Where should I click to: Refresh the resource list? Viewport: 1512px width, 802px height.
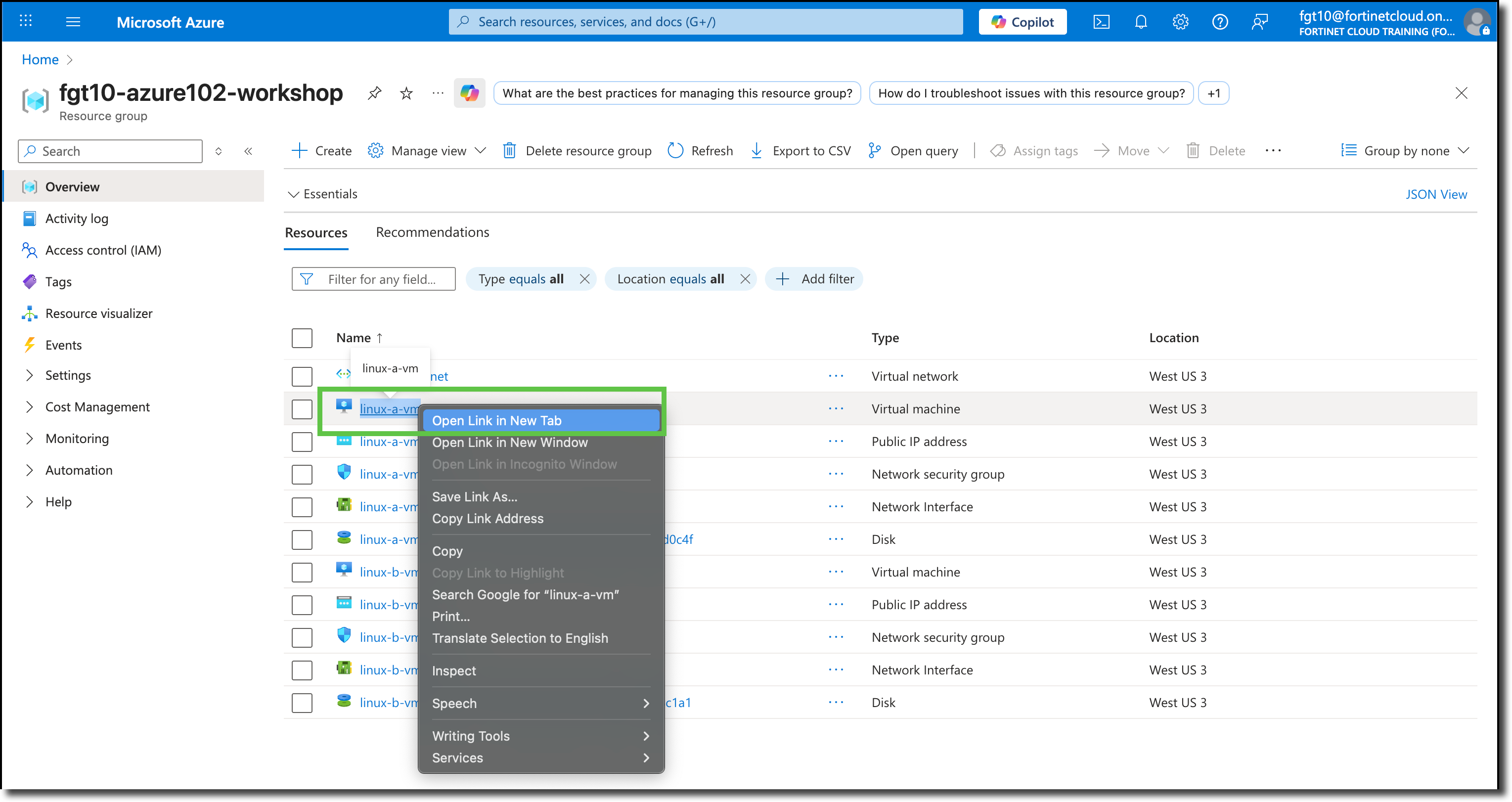[700, 150]
